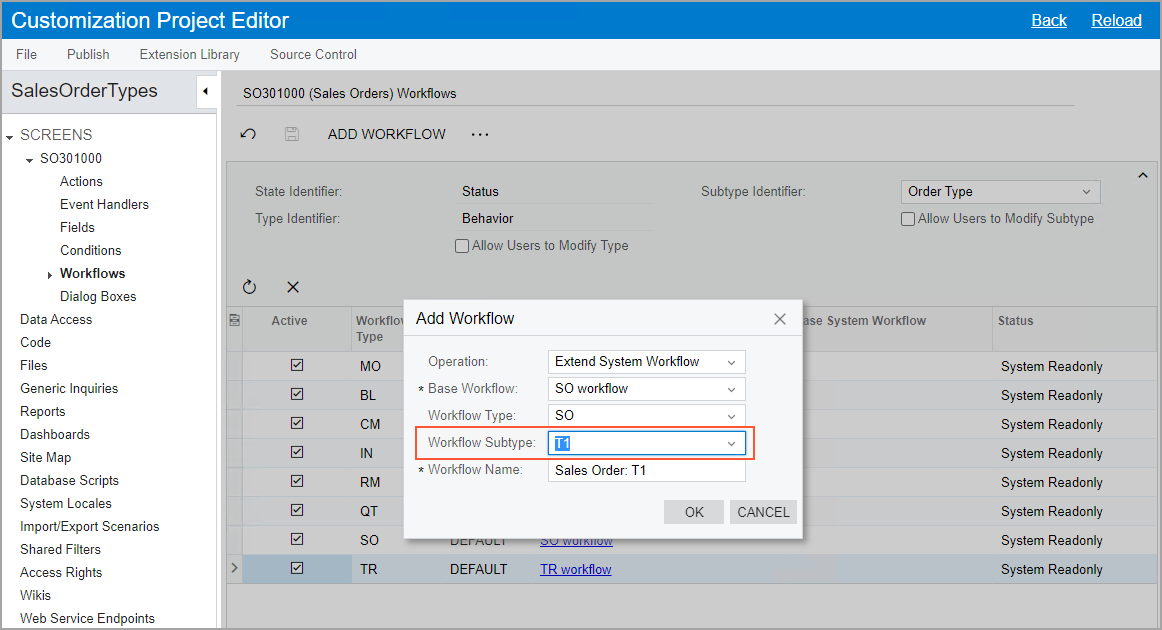The height and width of the screenshot is (630, 1162).
Task: Open the Publish menu
Action: tap(88, 54)
